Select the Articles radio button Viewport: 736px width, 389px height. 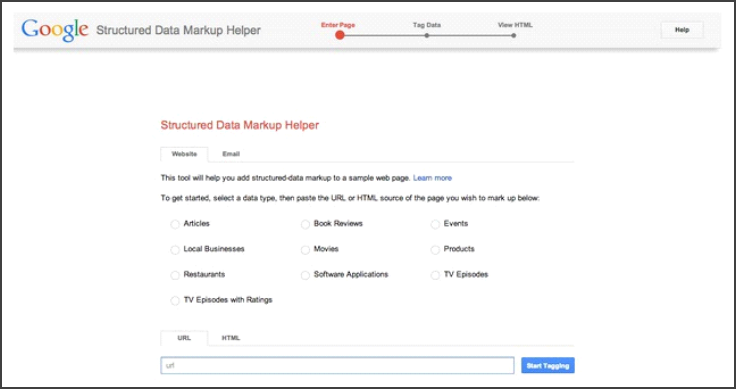[x=175, y=224]
